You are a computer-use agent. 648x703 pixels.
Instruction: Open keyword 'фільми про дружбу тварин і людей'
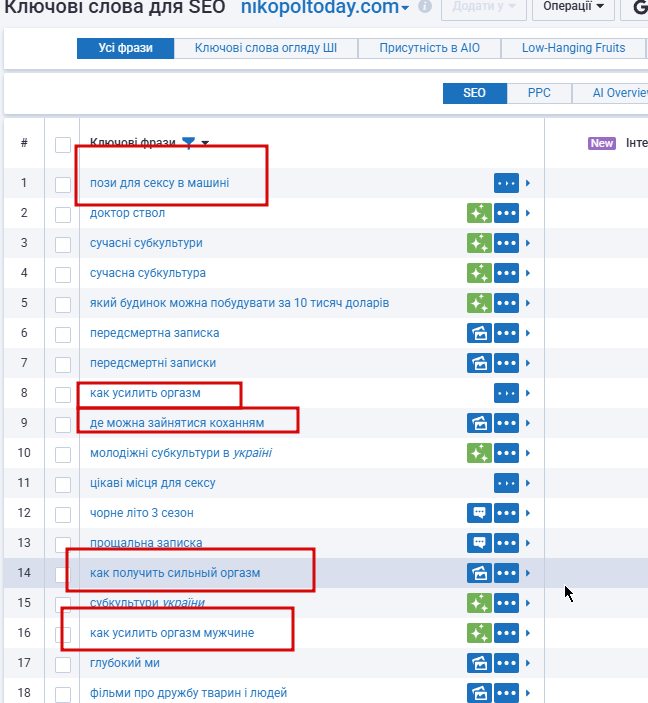point(188,693)
